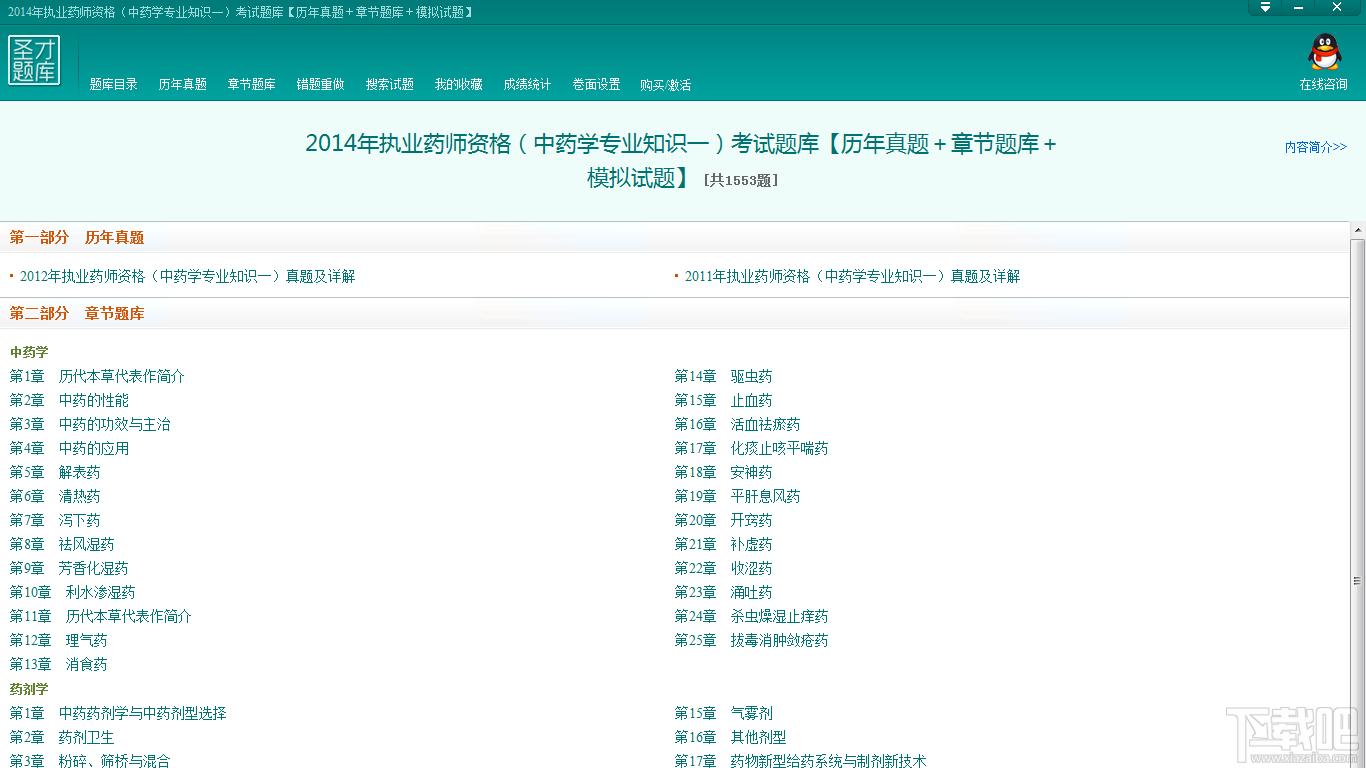Open 我的收藏 menu item

pyautogui.click(x=459, y=85)
